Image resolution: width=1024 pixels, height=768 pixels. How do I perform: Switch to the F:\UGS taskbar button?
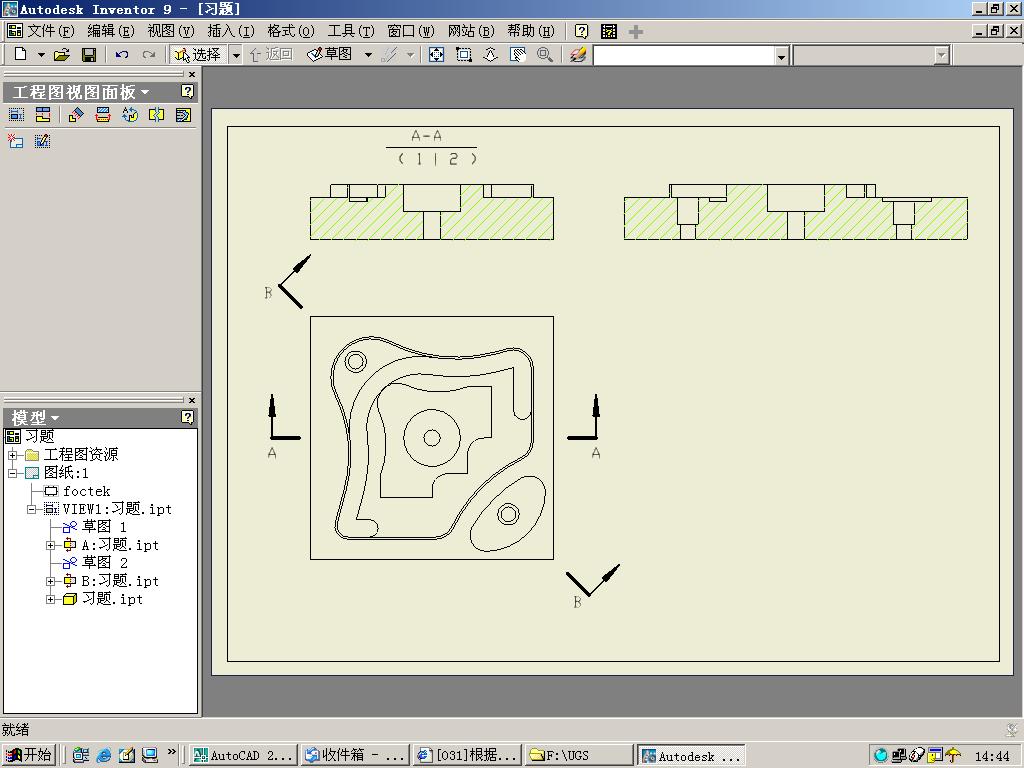579,756
